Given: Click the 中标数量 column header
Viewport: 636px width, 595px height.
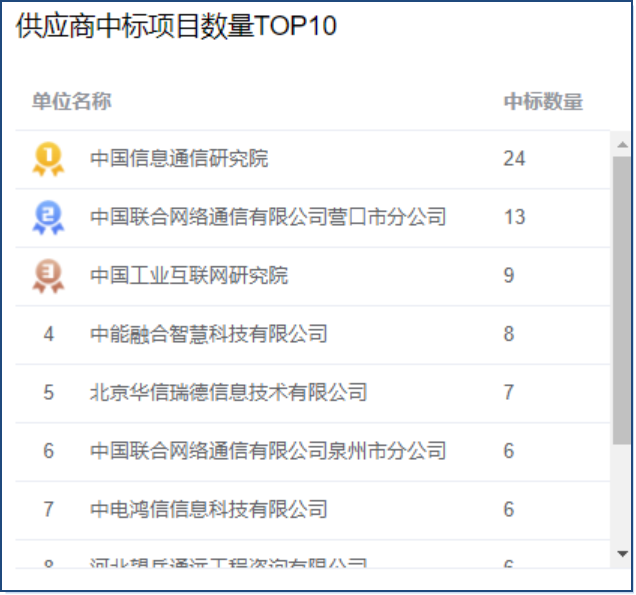Looking at the screenshot, I should pos(543,101).
